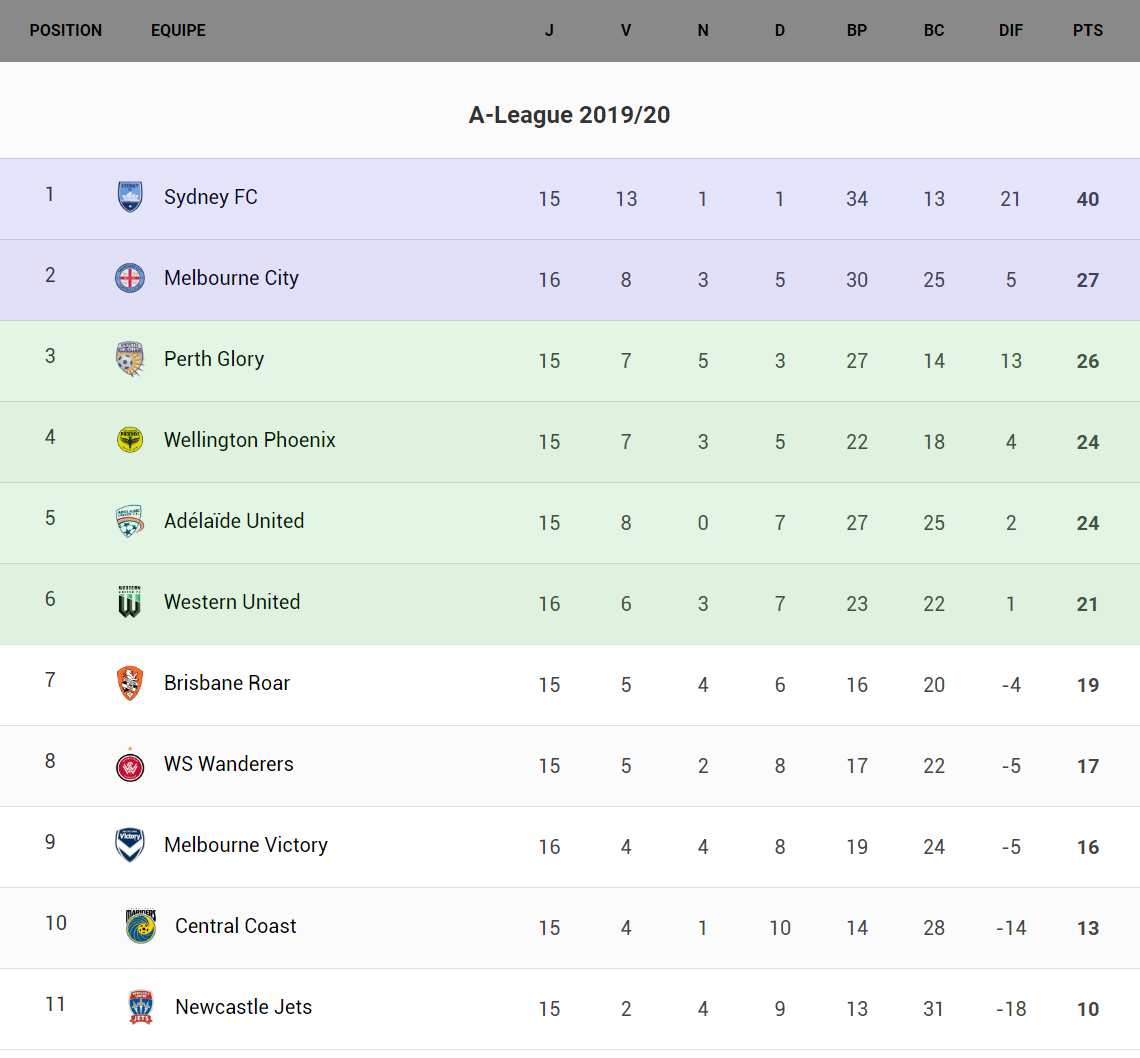Open the Melbourne Victory team name

tap(246, 845)
